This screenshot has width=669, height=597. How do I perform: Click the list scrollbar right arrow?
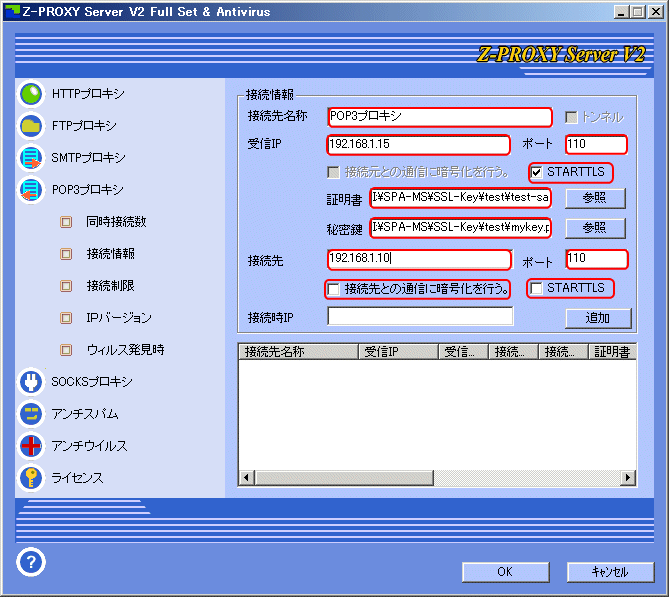tap(628, 477)
